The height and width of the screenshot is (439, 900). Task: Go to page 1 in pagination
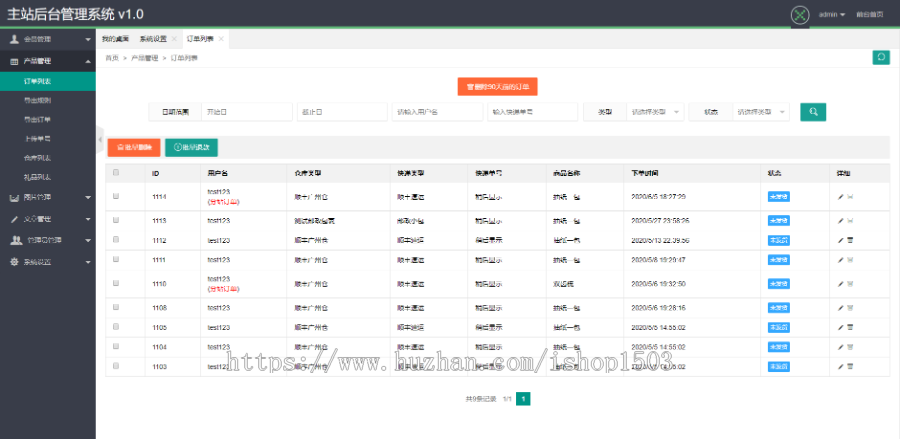pos(523,398)
